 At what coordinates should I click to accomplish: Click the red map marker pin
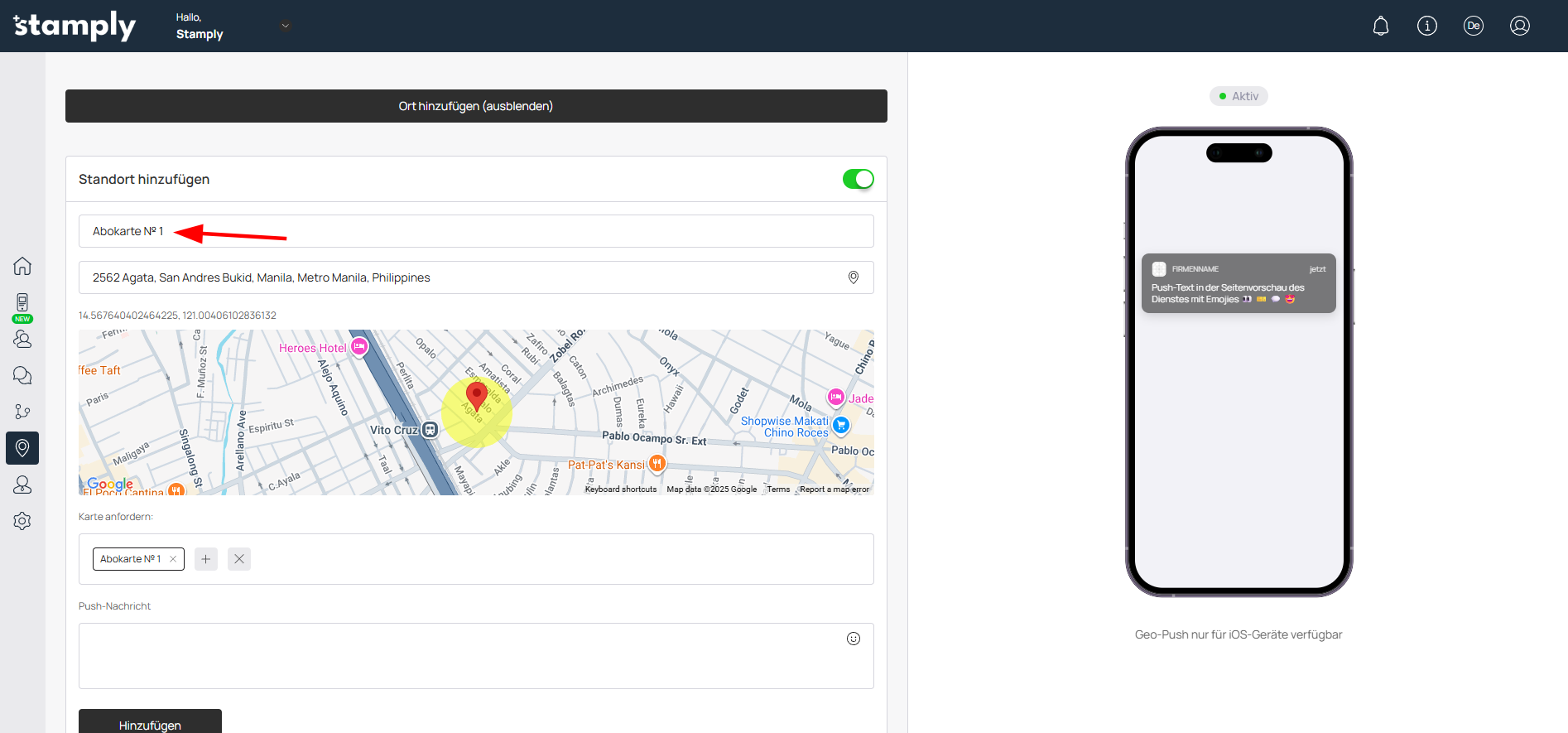tap(476, 395)
